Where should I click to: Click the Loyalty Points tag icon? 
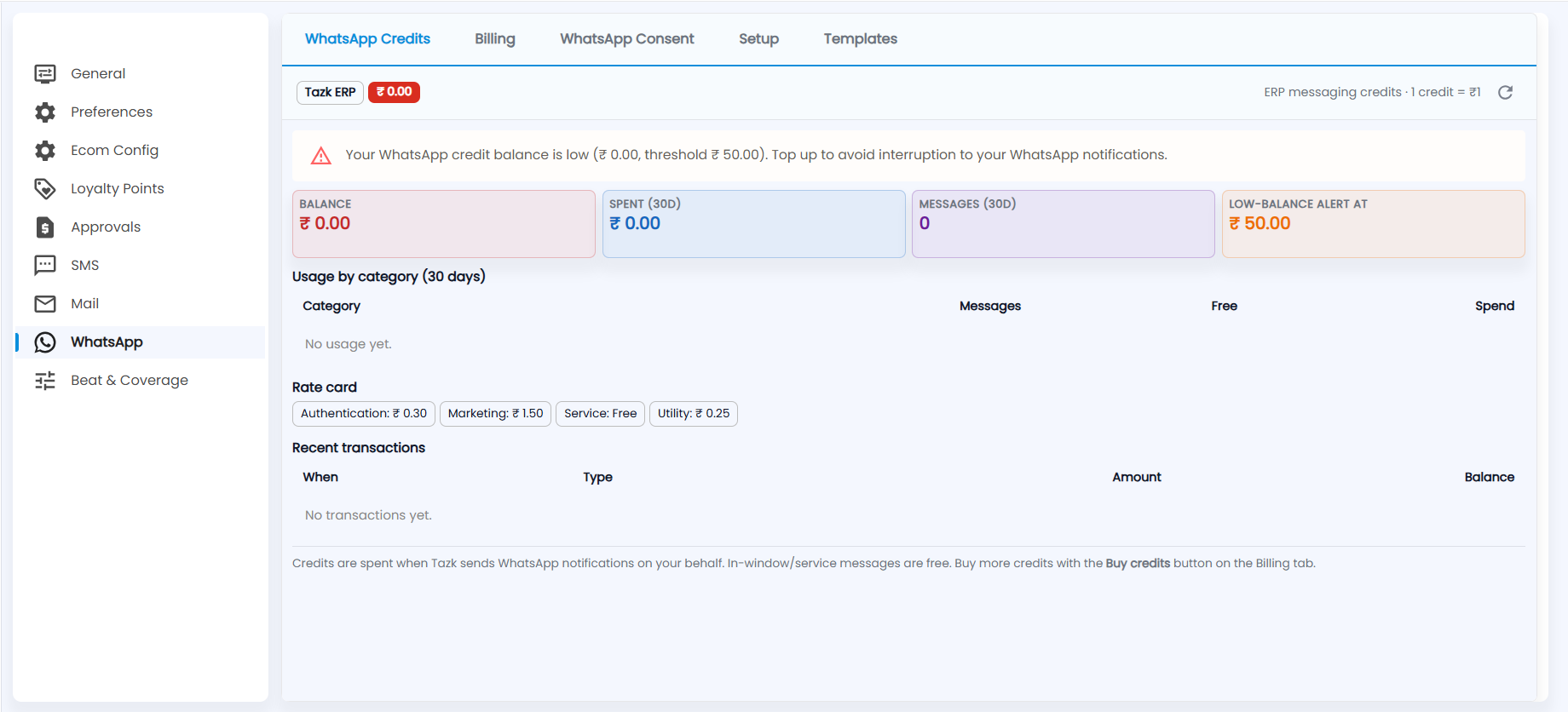(x=45, y=189)
